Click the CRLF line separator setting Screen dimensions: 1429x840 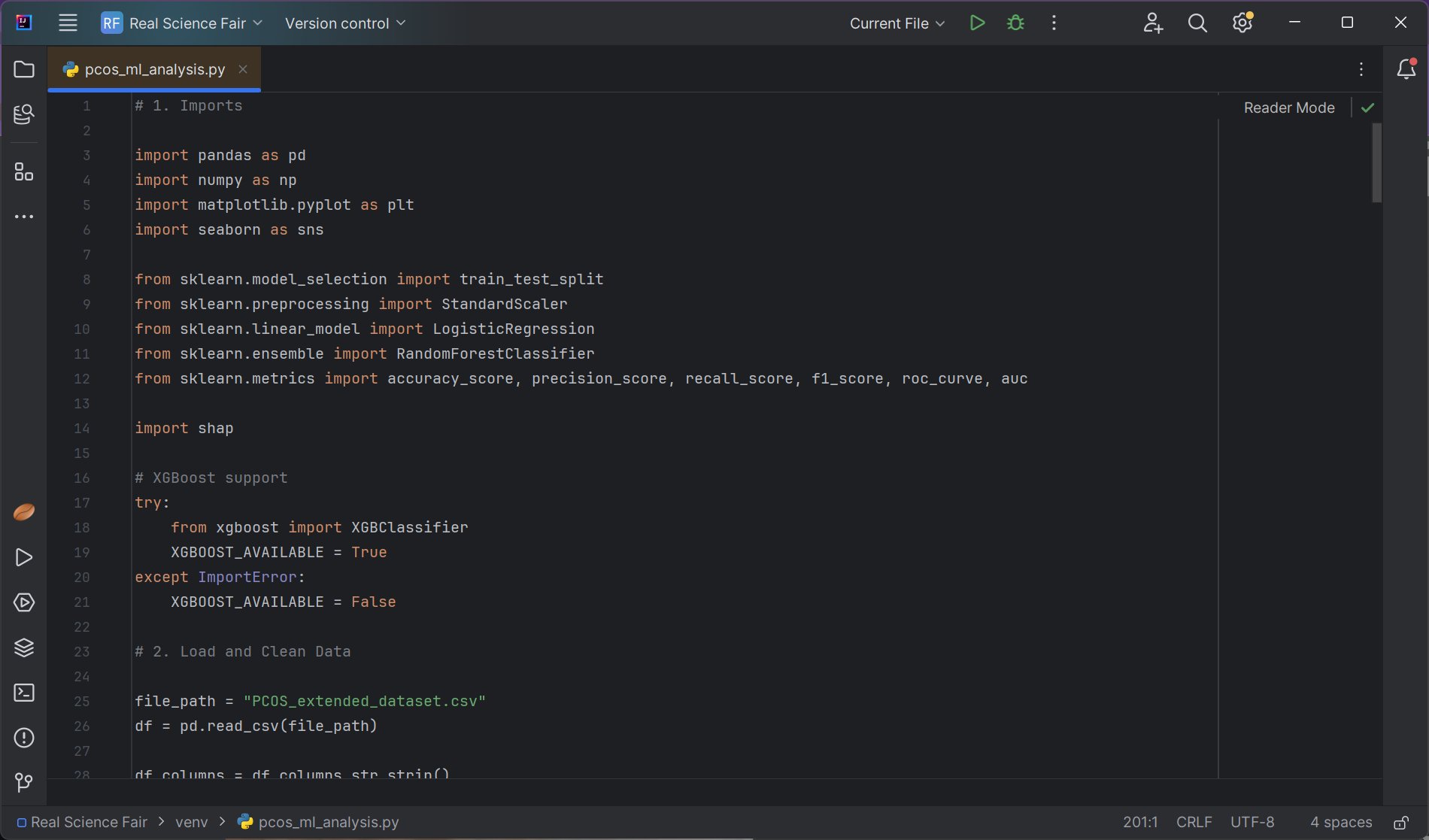[x=1194, y=823]
